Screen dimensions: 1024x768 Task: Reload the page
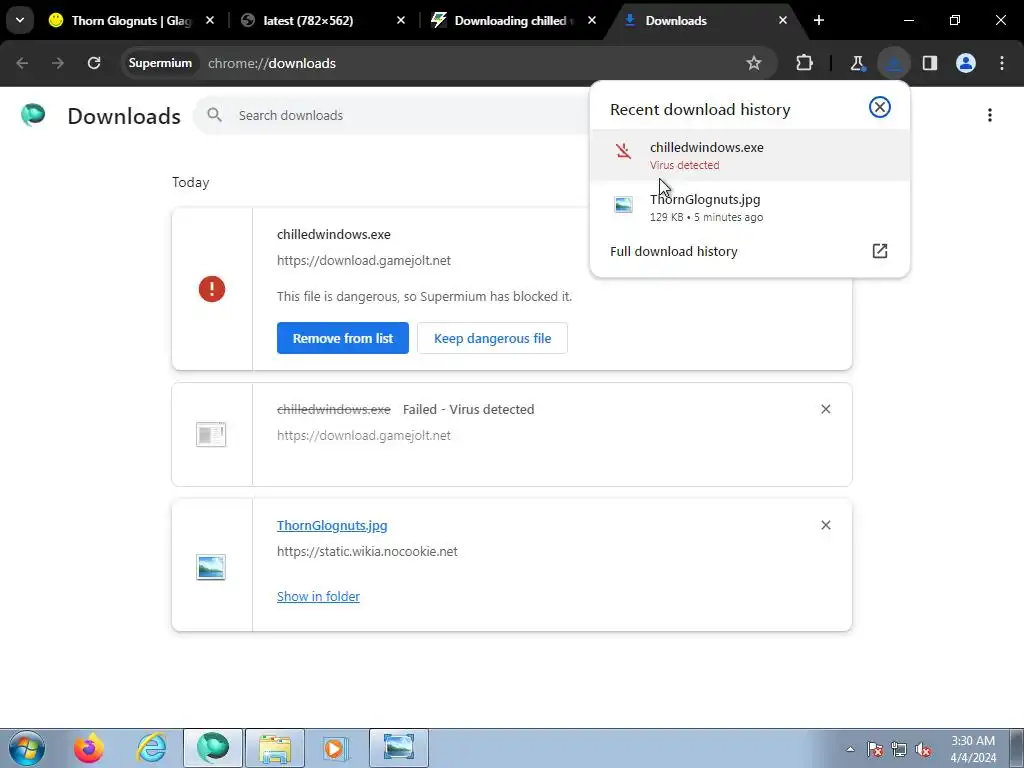point(94,63)
